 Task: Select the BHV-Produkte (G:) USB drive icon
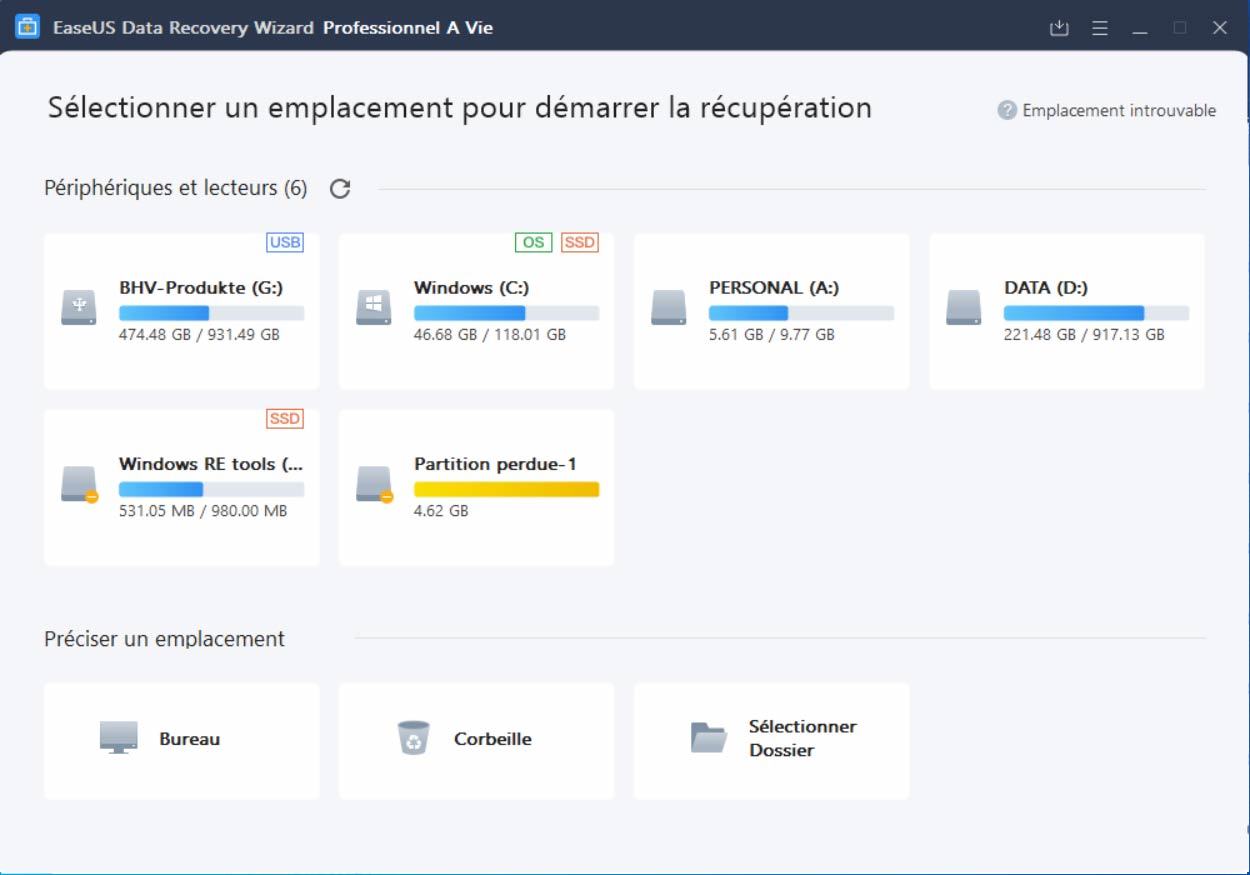click(x=79, y=307)
